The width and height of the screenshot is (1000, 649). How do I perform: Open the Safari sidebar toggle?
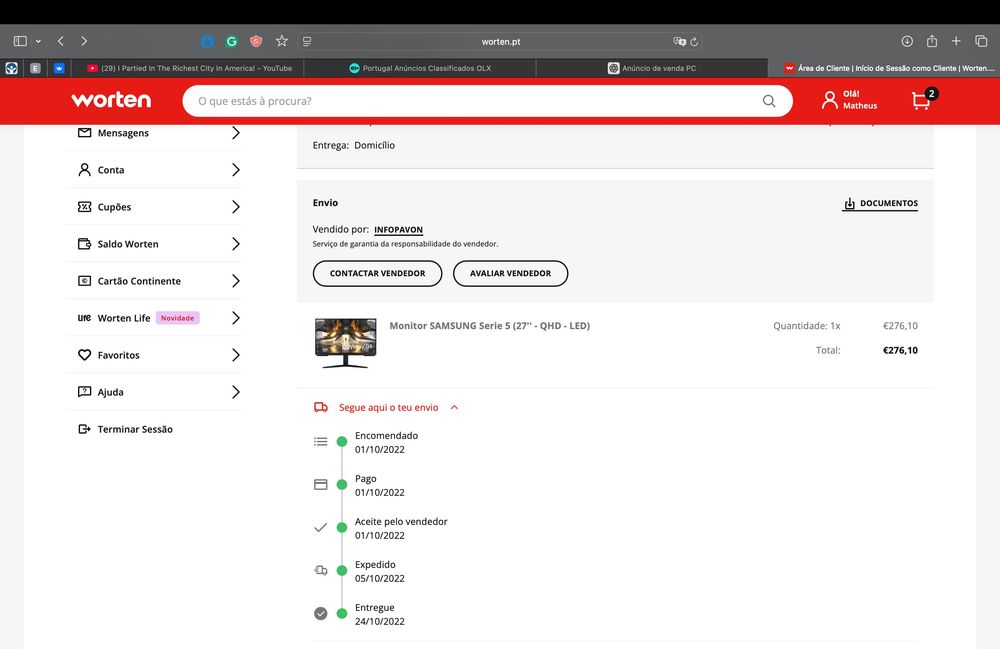tap(20, 41)
